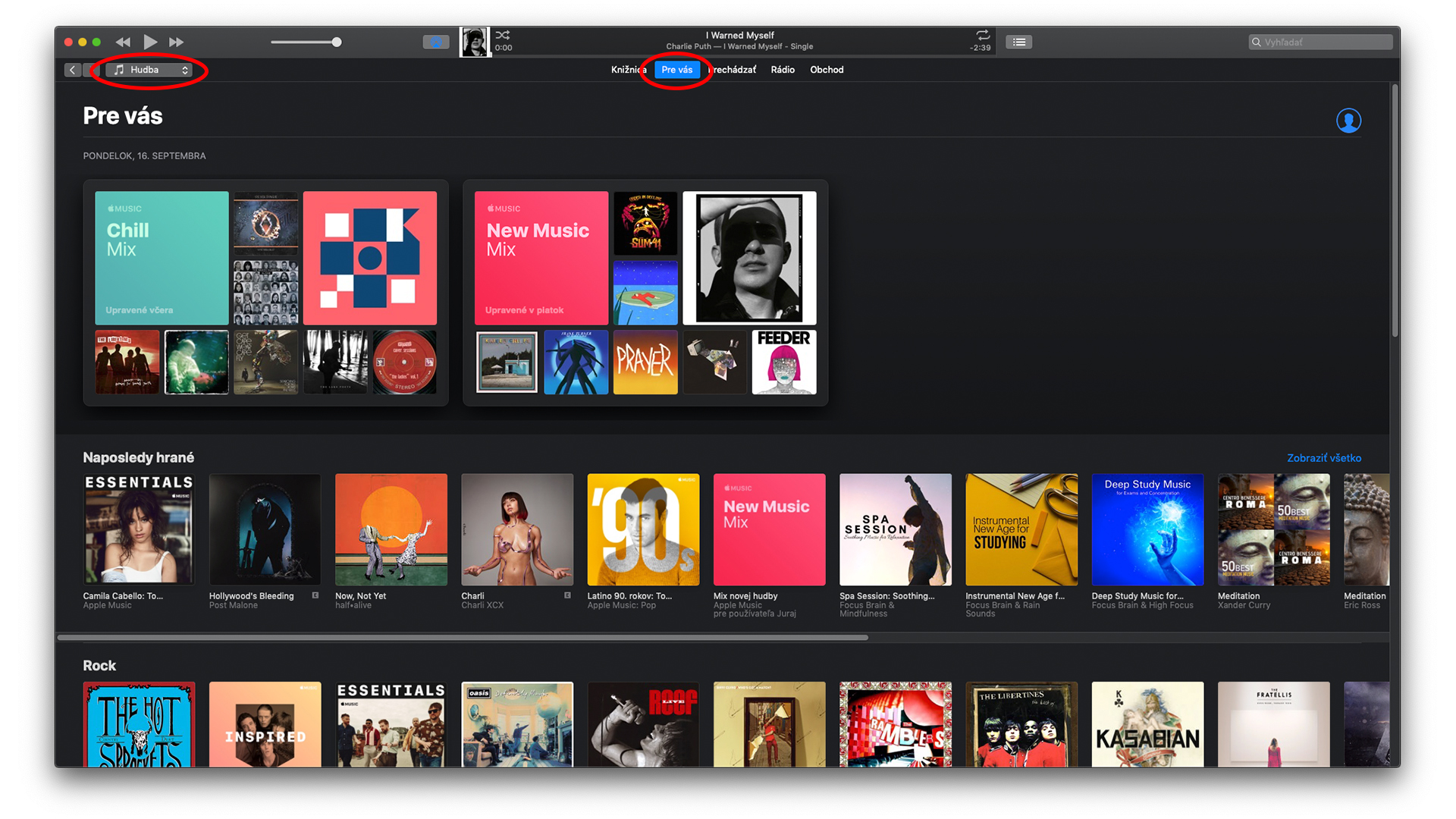This screenshot has width=1456, height=819.
Task: Toggle repeat mode icon
Action: tap(983, 35)
